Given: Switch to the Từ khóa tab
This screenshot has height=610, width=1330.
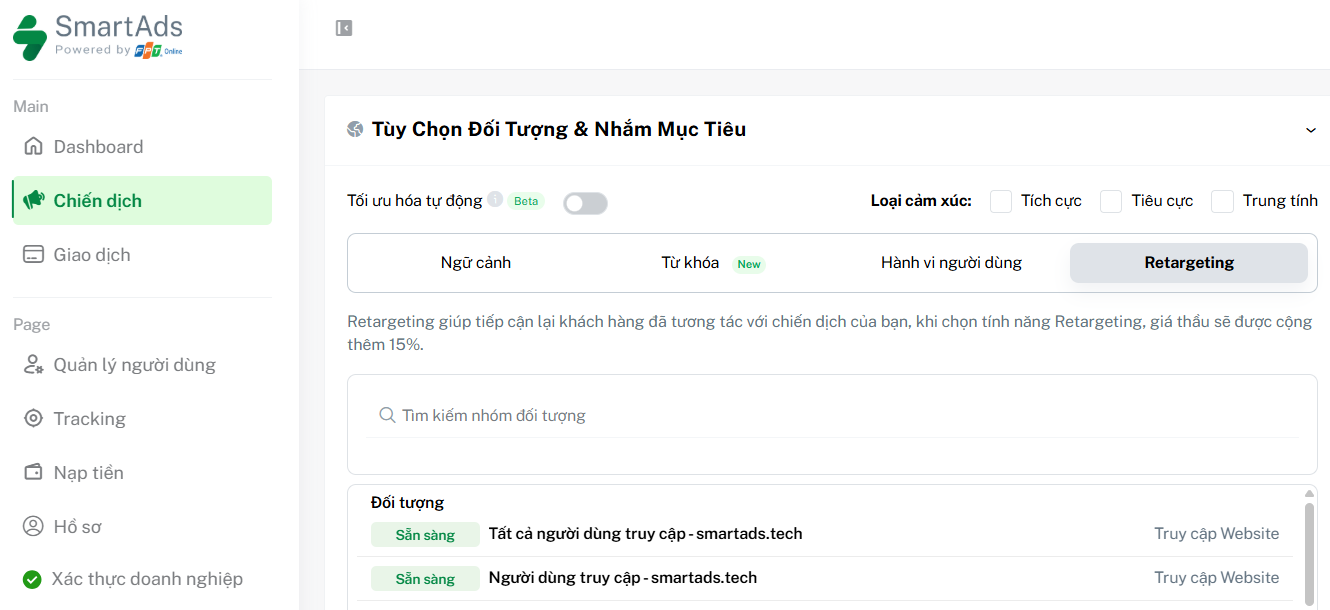Looking at the screenshot, I should [x=691, y=262].
